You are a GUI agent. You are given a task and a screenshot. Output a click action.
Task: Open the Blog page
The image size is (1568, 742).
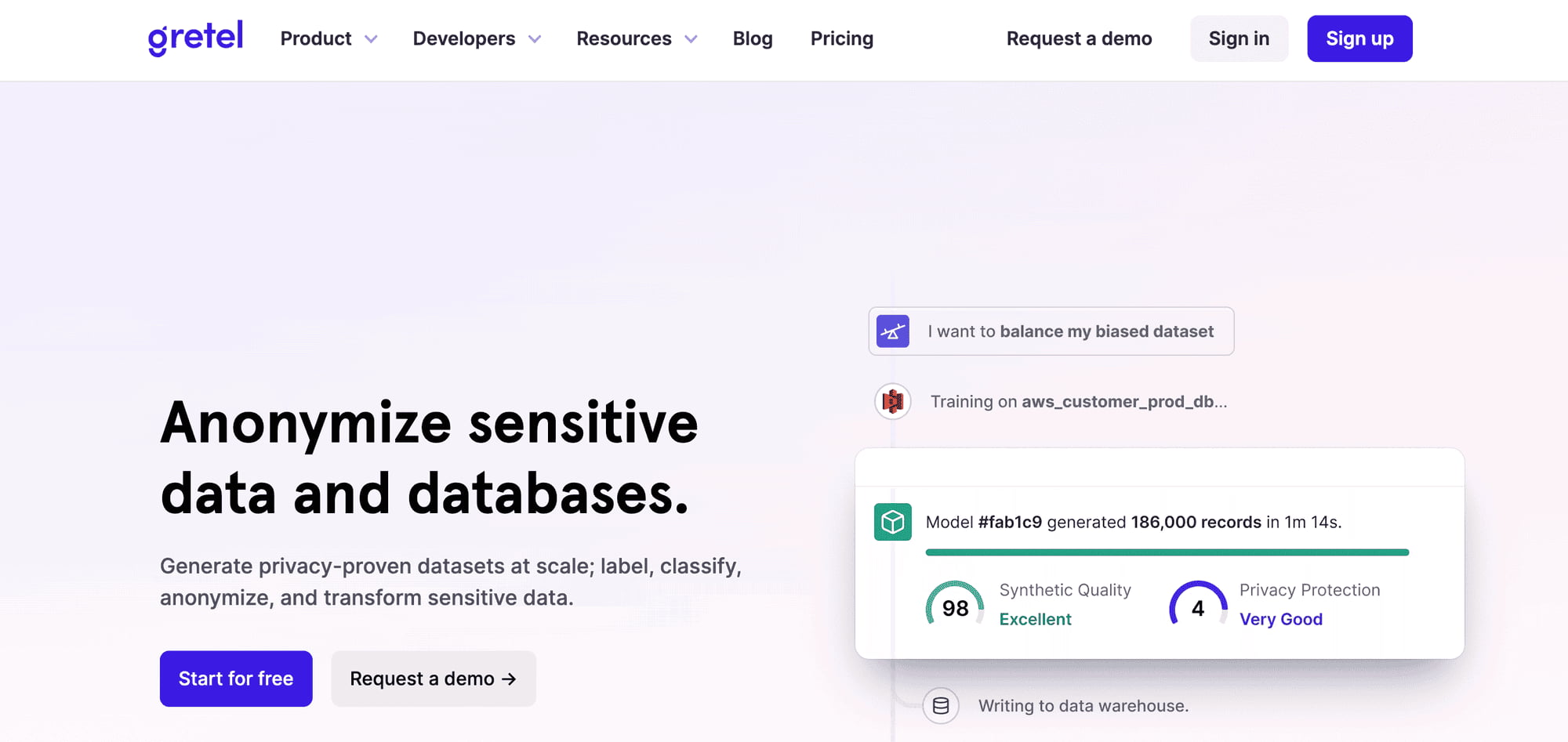(x=752, y=38)
